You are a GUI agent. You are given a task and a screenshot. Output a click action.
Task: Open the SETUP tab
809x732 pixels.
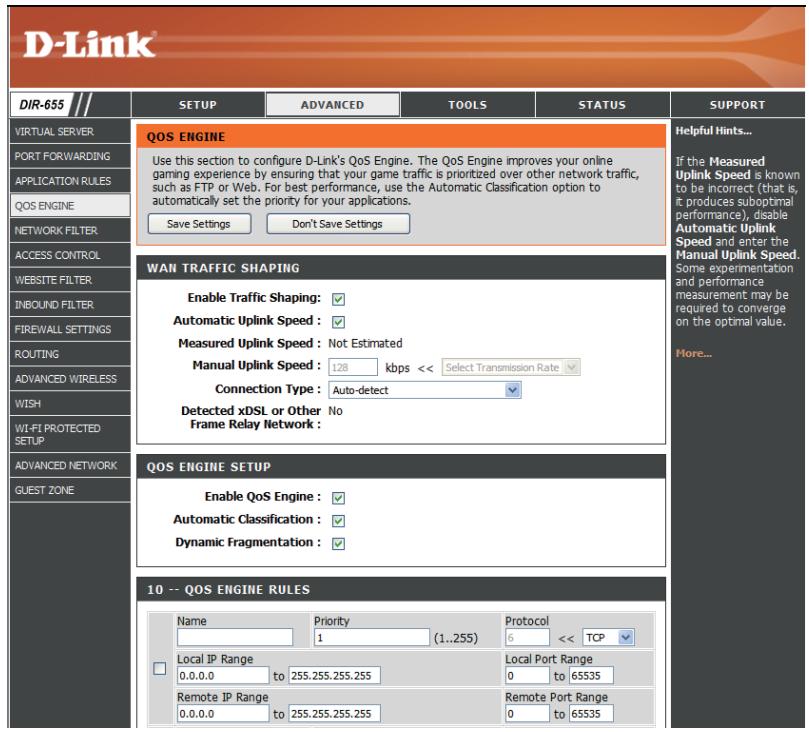tap(198, 105)
